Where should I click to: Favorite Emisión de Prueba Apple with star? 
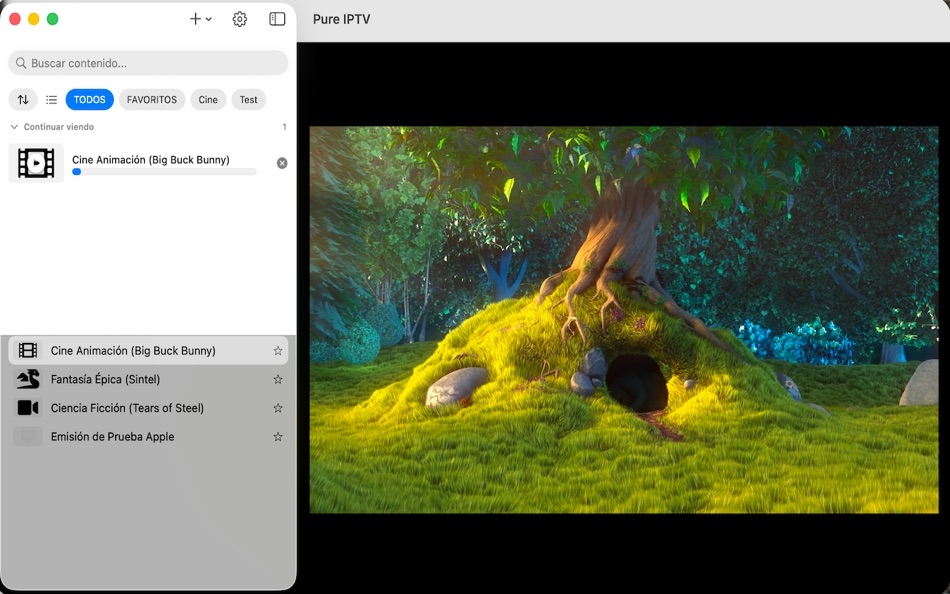pos(277,436)
